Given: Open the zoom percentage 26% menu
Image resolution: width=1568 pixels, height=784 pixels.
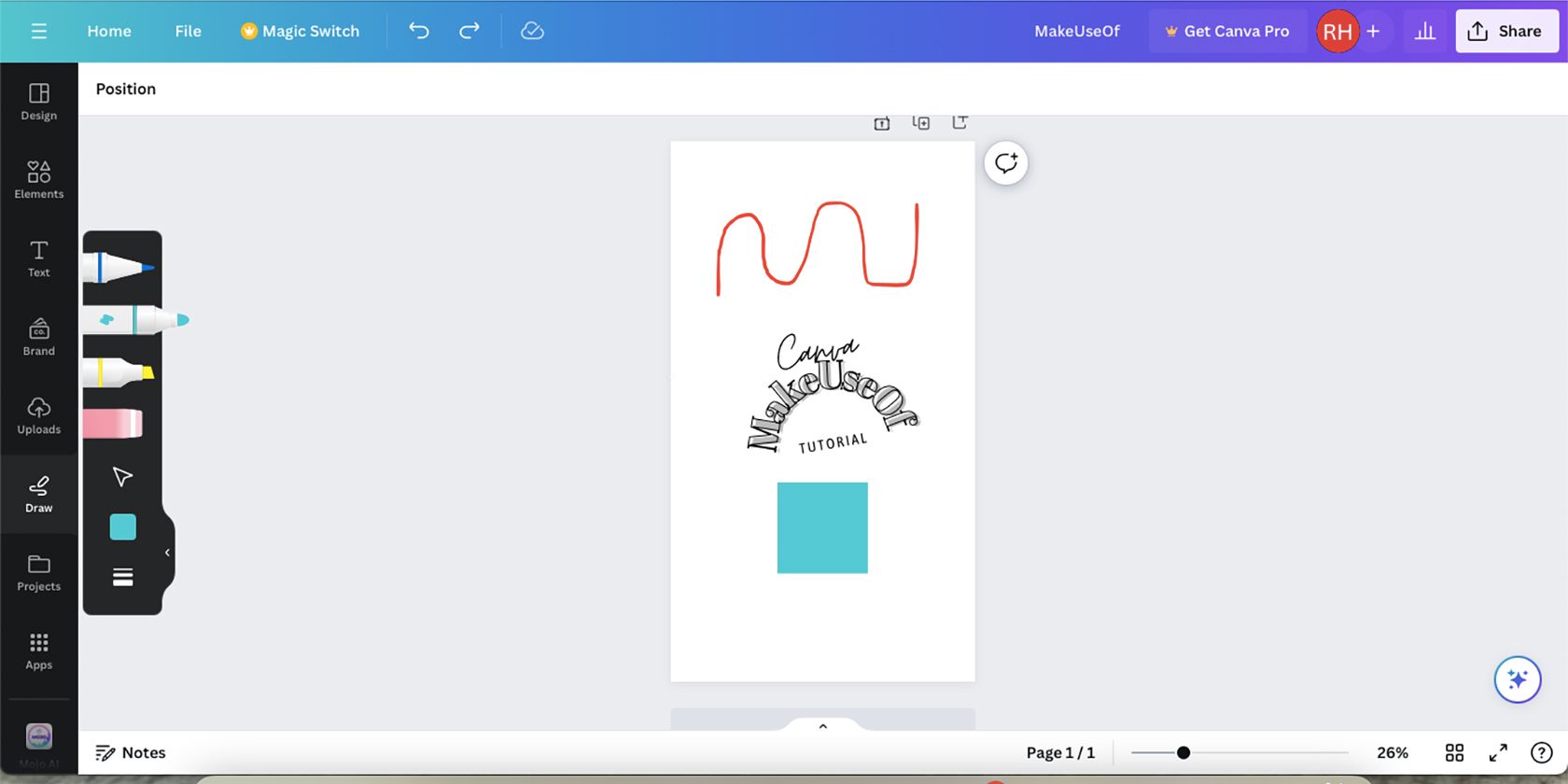Looking at the screenshot, I should point(1392,752).
